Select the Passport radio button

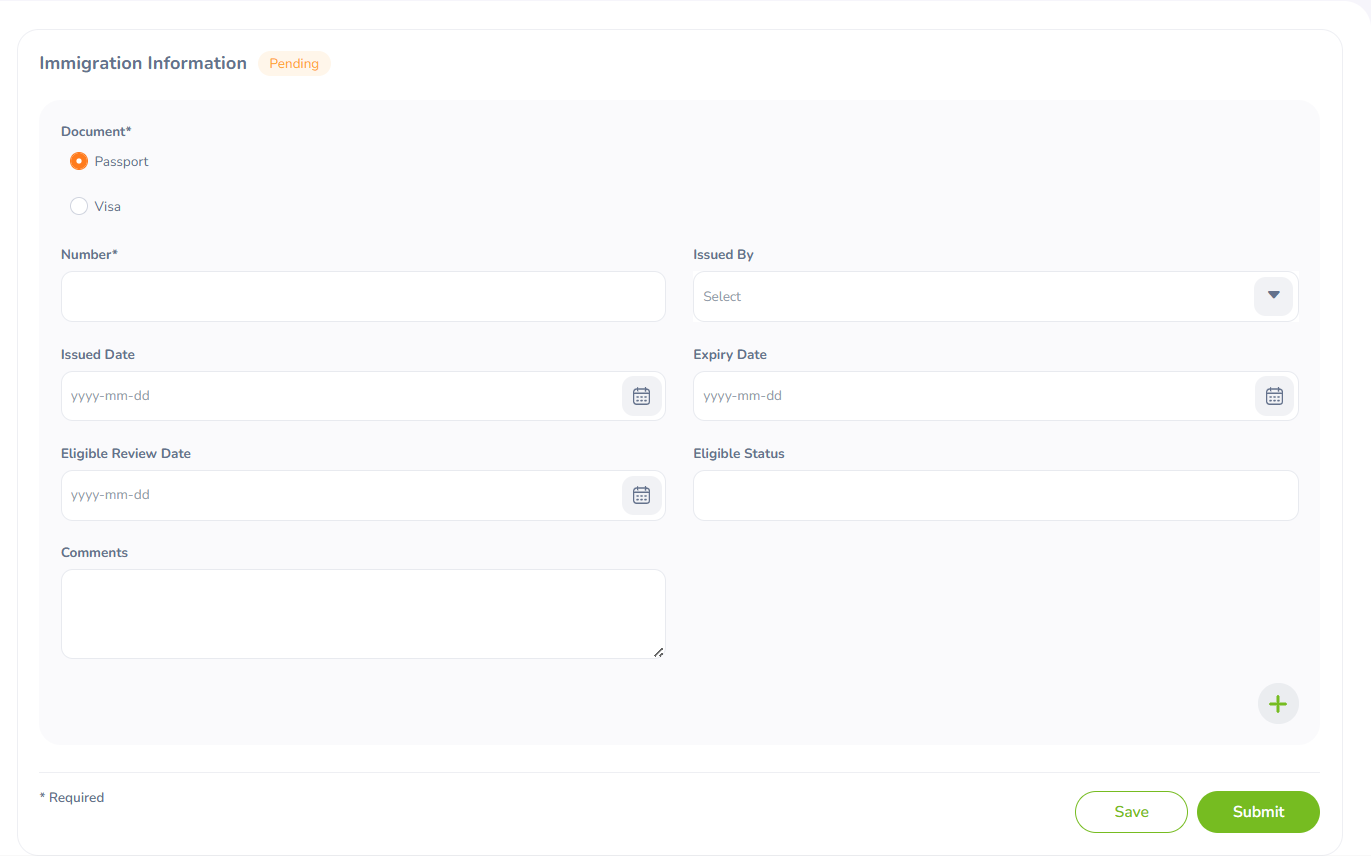pos(79,161)
